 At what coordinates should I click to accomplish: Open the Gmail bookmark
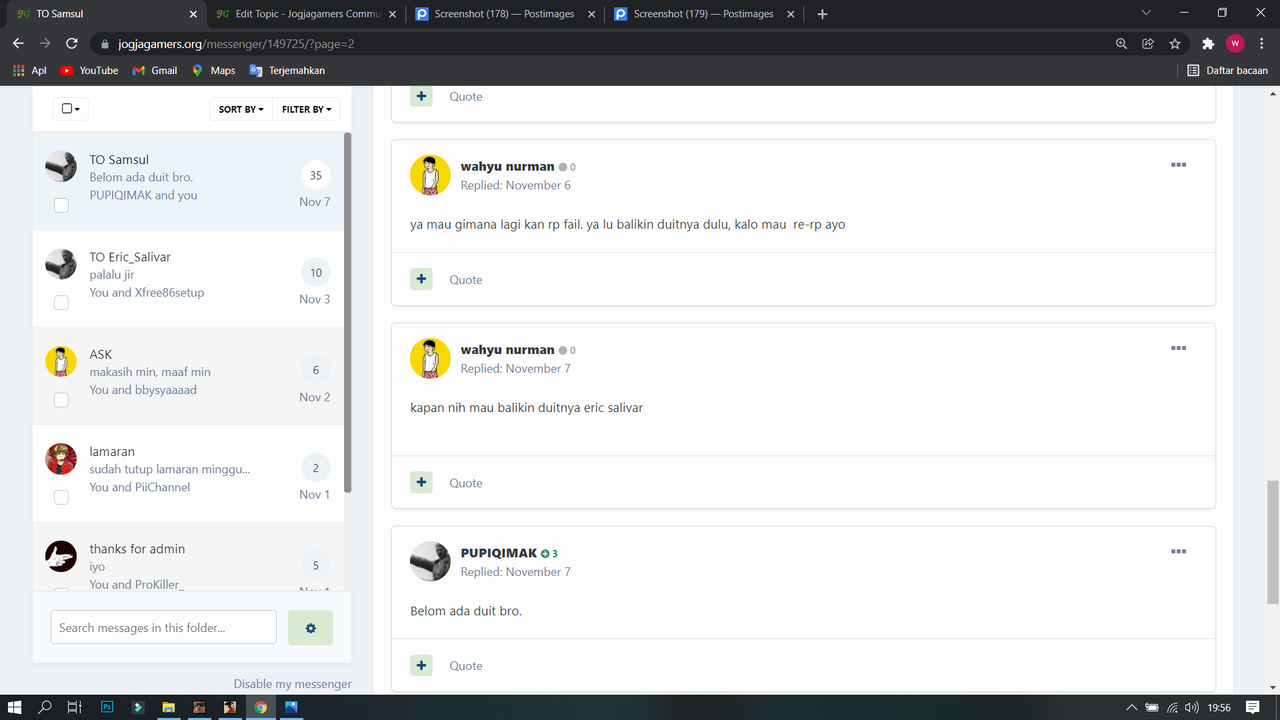(x=154, y=71)
